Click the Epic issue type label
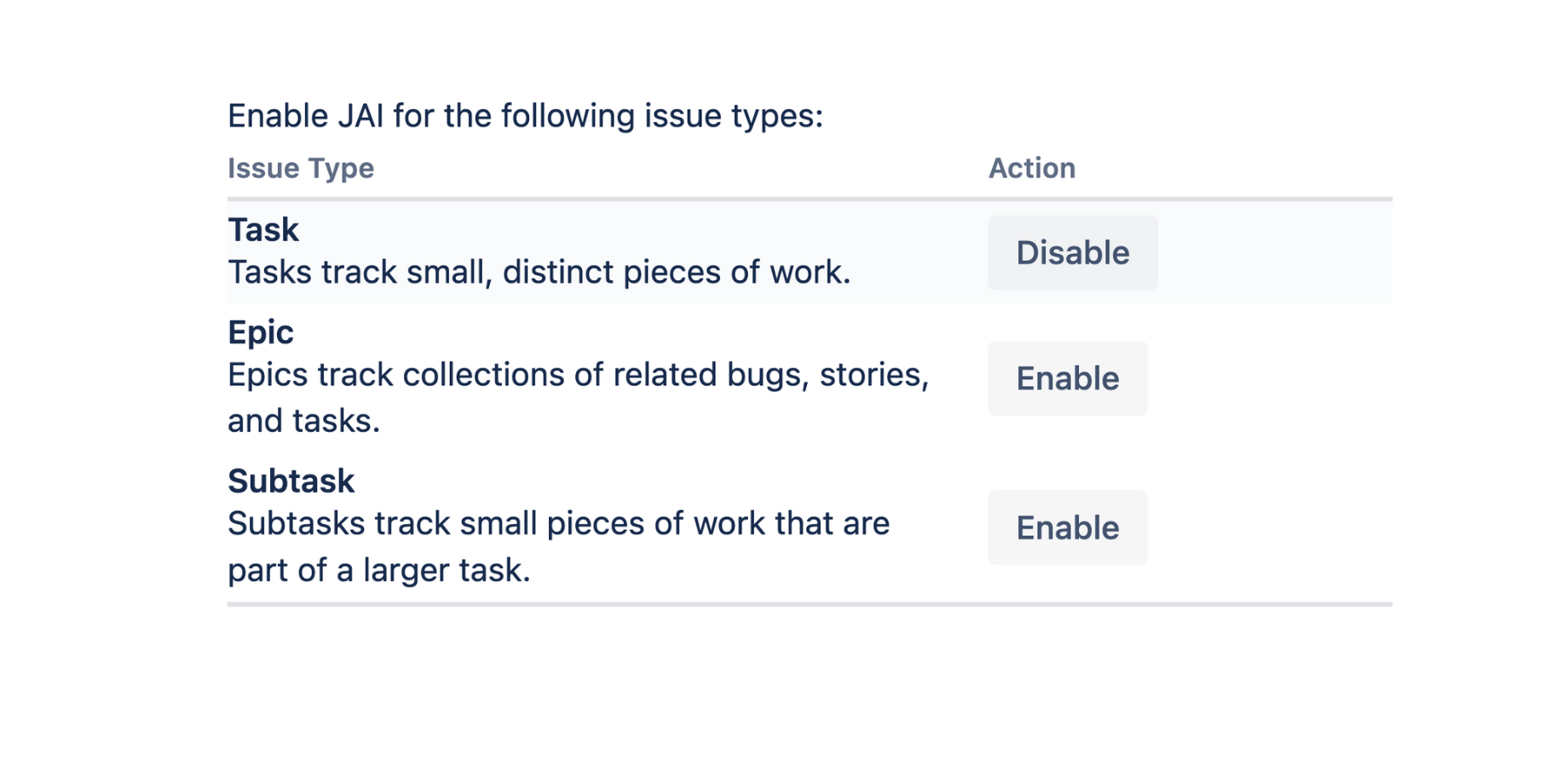 tap(259, 332)
